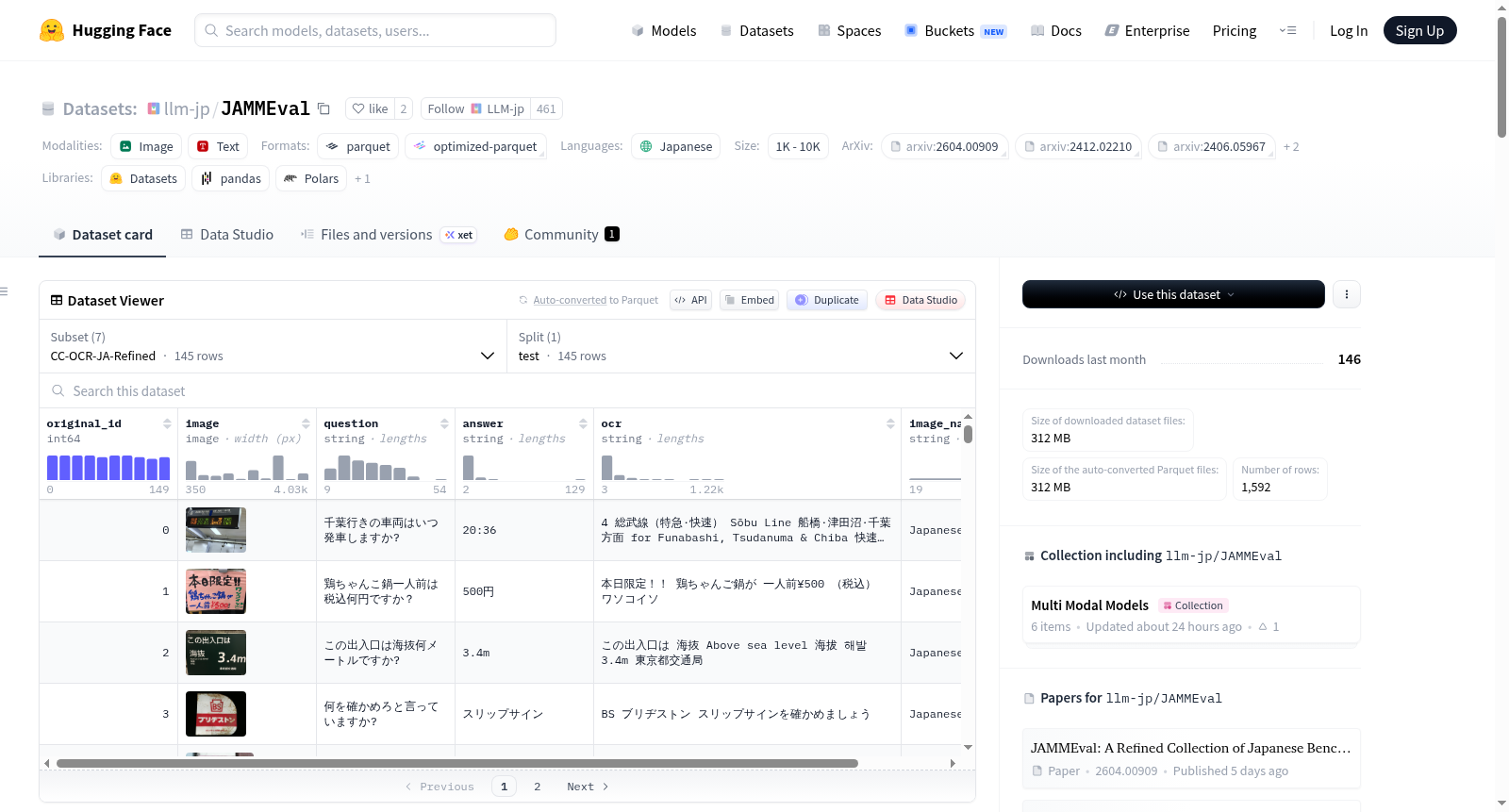The height and width of the screenshot is (812, 1509).
Task: Select the optimized-parquet format tag
Action: coord(476,146)
